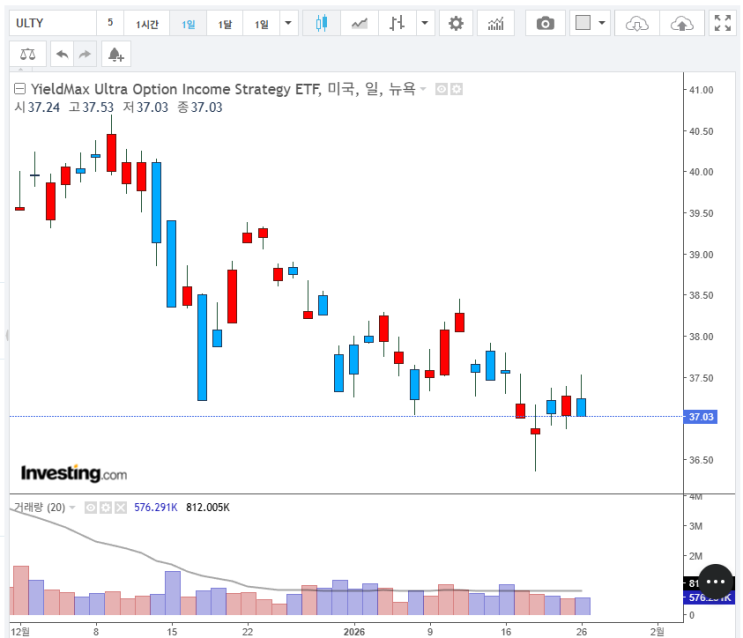Open chart style dropdown arrow
The image size is (743, 638).
pos(425,23)
